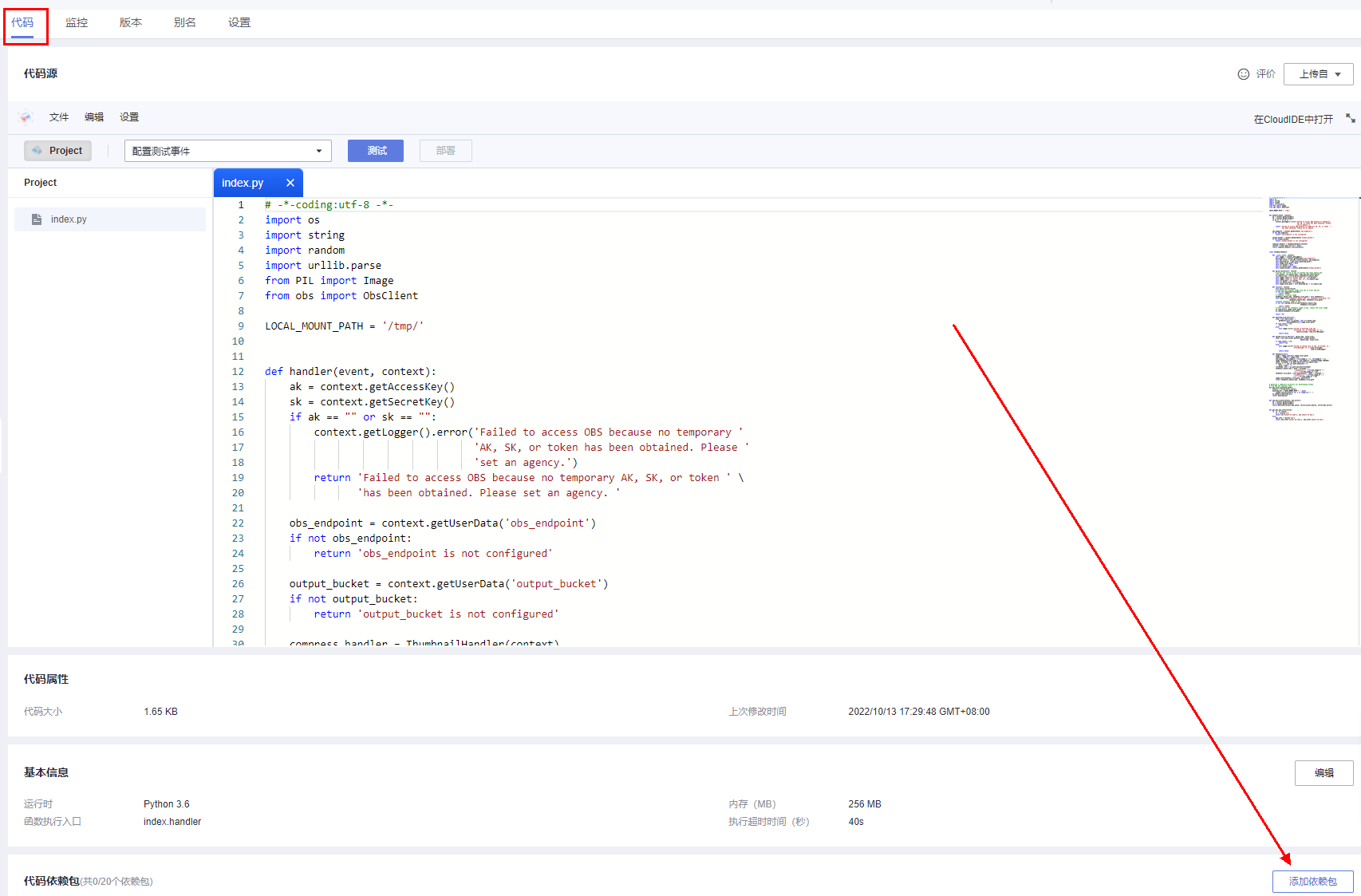Click the blue 测试 button
Image resolution: width=1361 pixels, height=896 pixels.
click(376, 151)
